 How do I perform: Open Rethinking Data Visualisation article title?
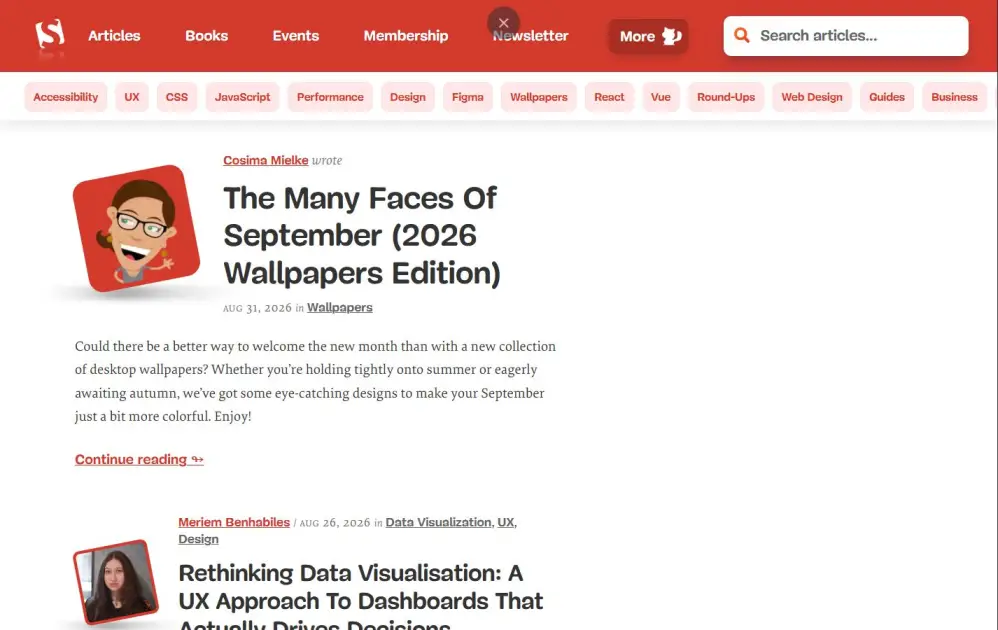(360, 597)
